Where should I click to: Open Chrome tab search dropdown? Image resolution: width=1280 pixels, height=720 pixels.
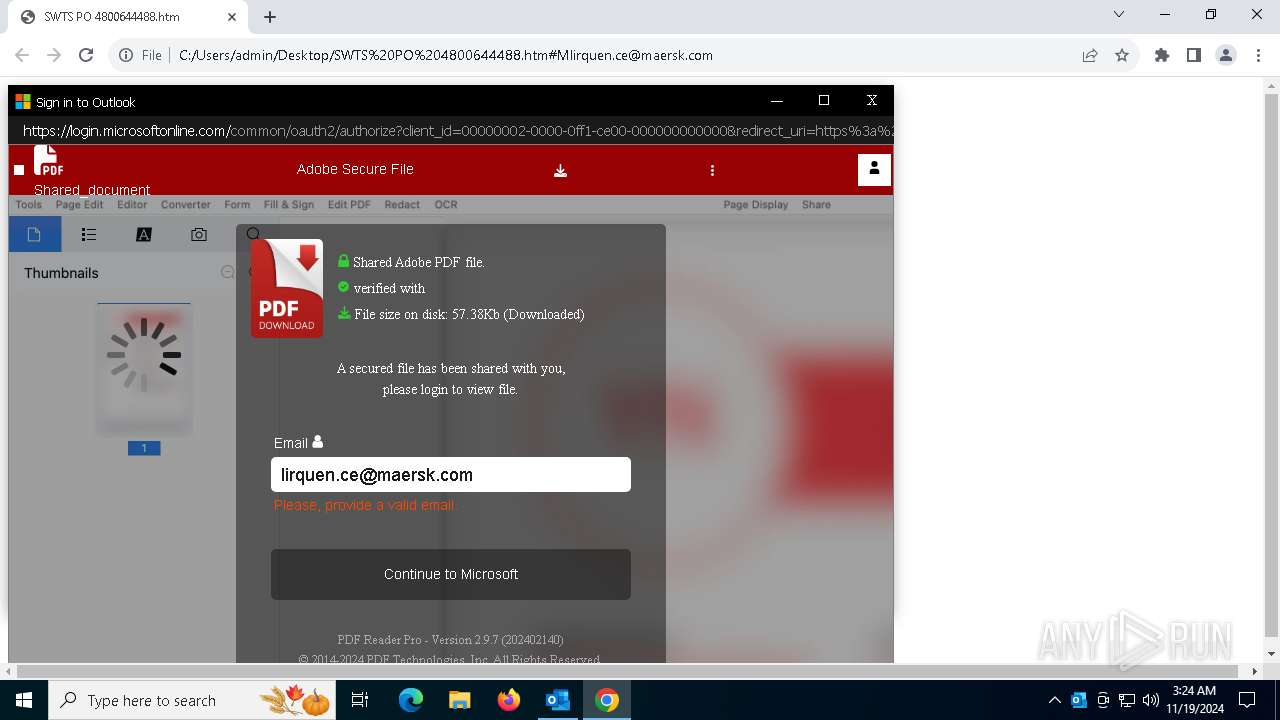[x=1119, y=14]
